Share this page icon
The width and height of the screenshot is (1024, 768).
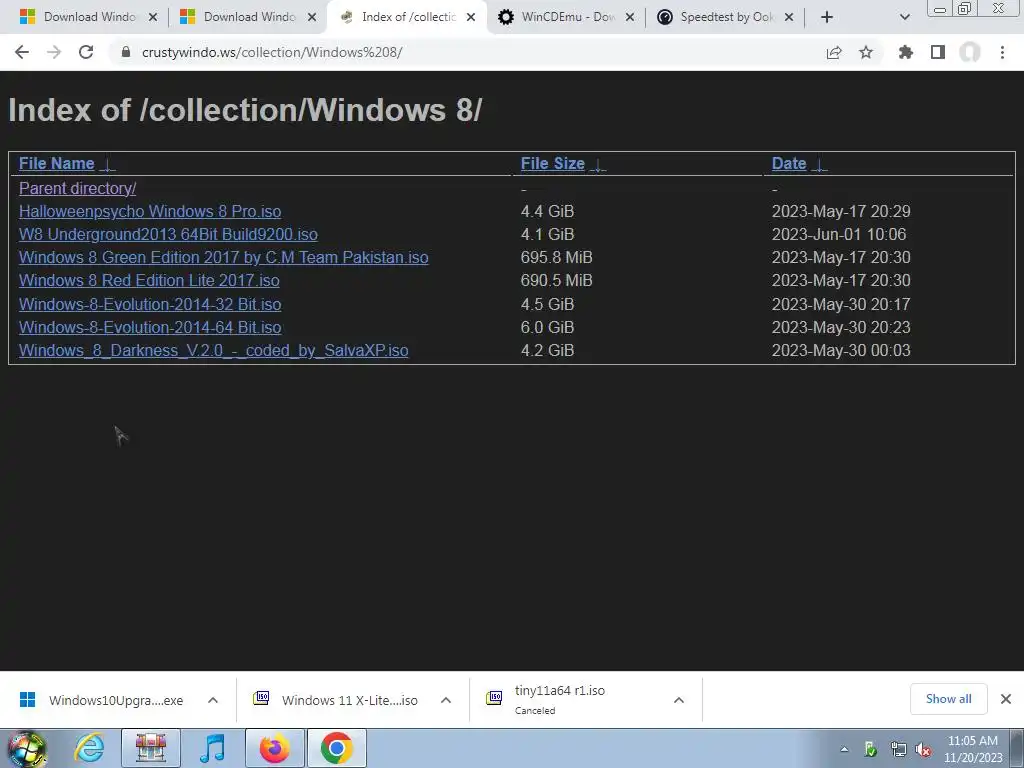834,52
